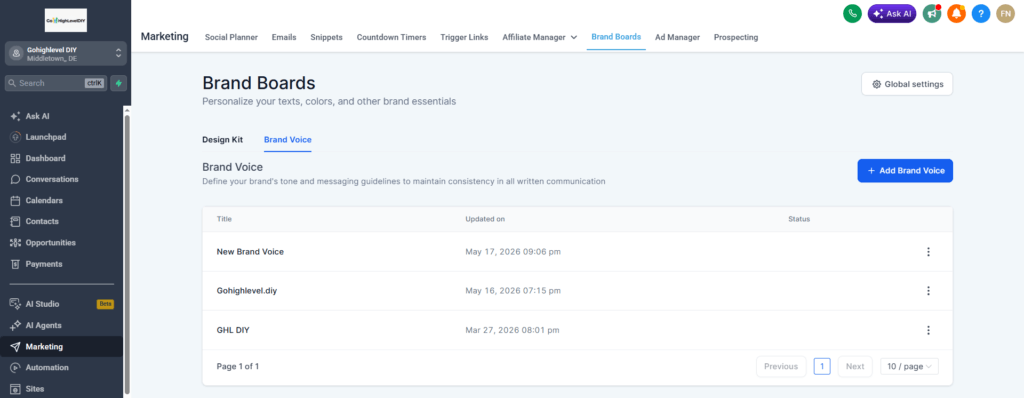The image size is (1024, 398).
Task: Expand the Gohighlevel DIY account switcher
Action: [65, 54]
